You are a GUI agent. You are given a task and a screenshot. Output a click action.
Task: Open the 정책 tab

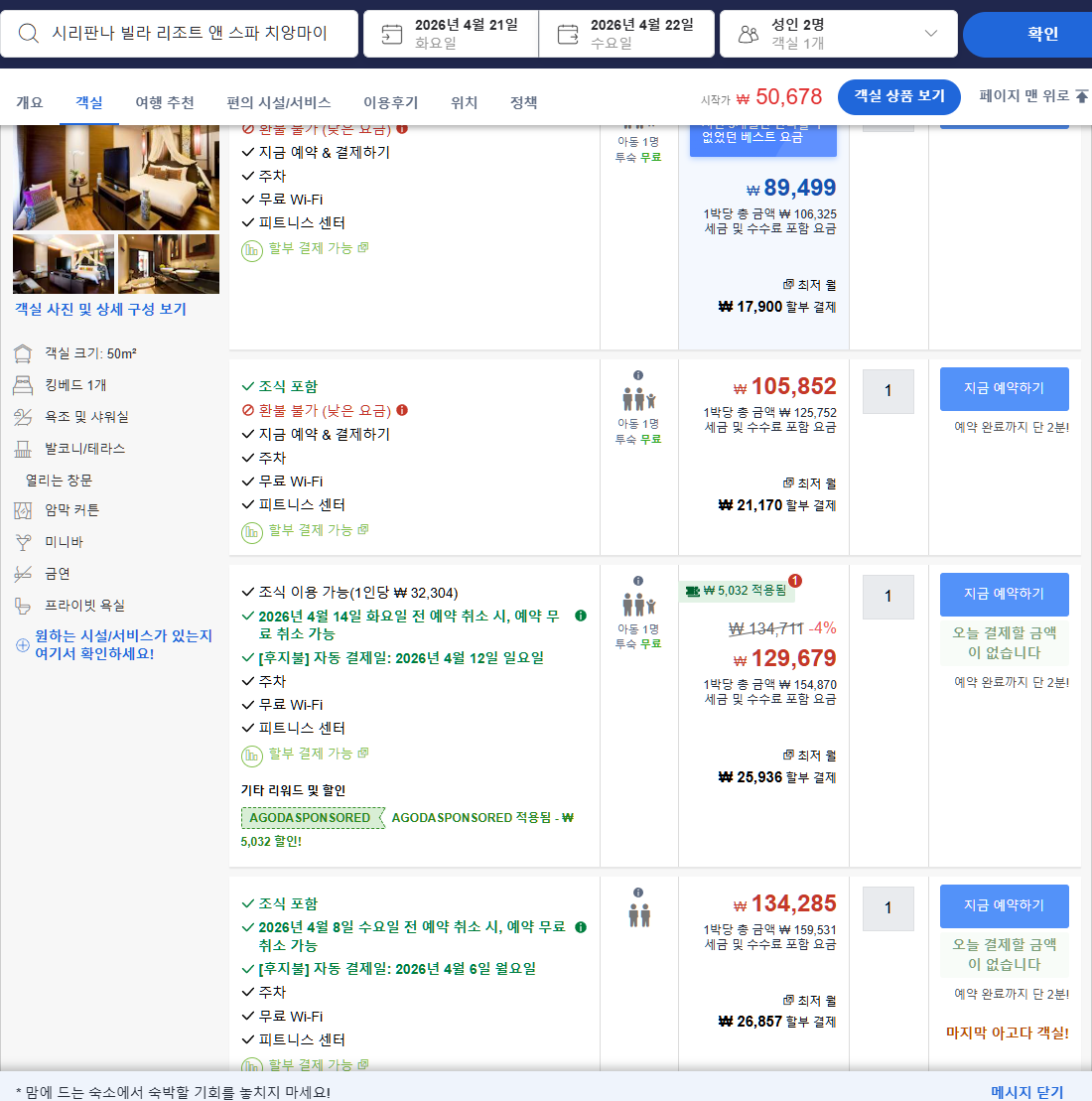pos(523,102)
